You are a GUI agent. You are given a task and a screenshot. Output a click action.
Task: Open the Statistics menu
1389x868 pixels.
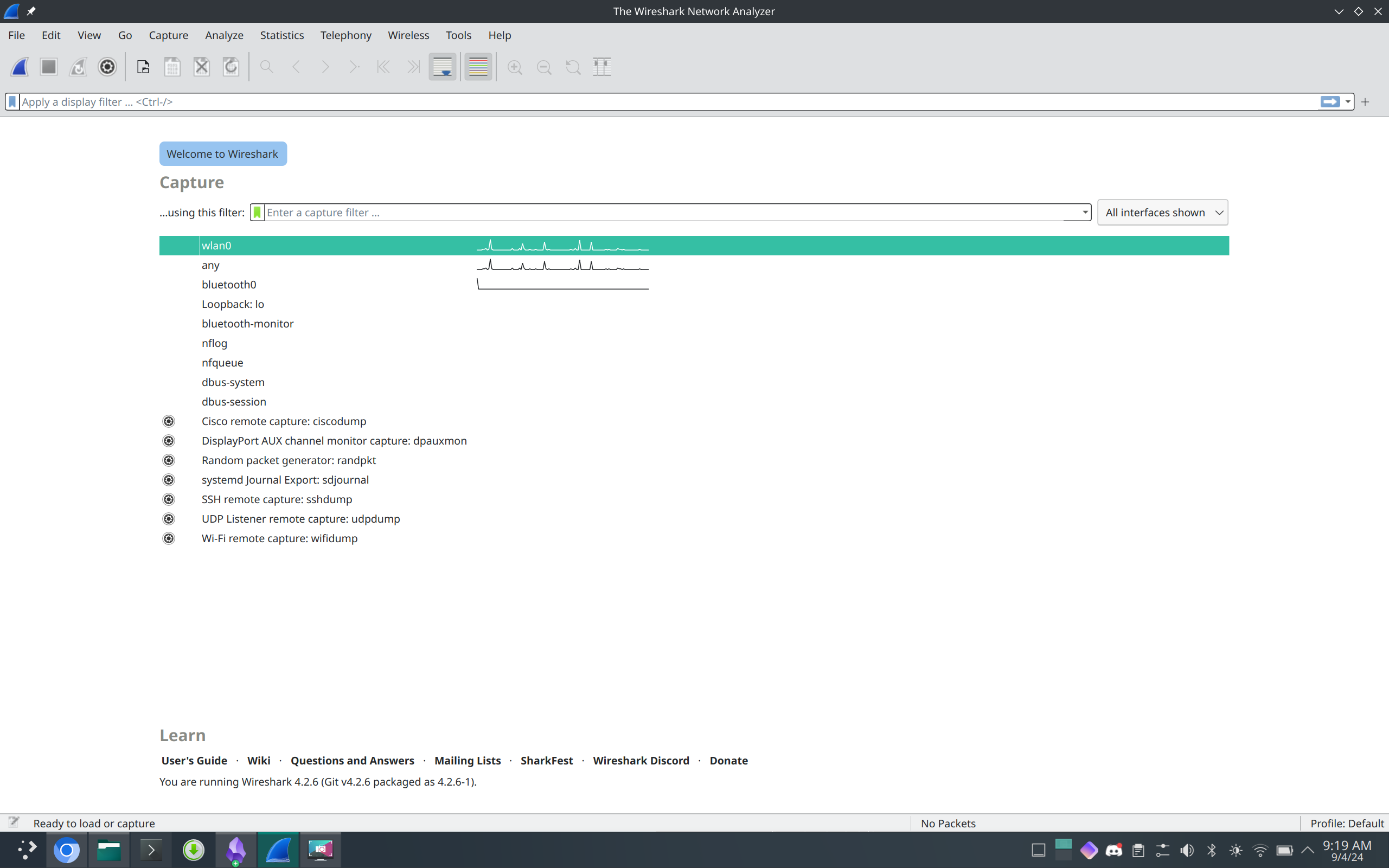click(281, 35)
